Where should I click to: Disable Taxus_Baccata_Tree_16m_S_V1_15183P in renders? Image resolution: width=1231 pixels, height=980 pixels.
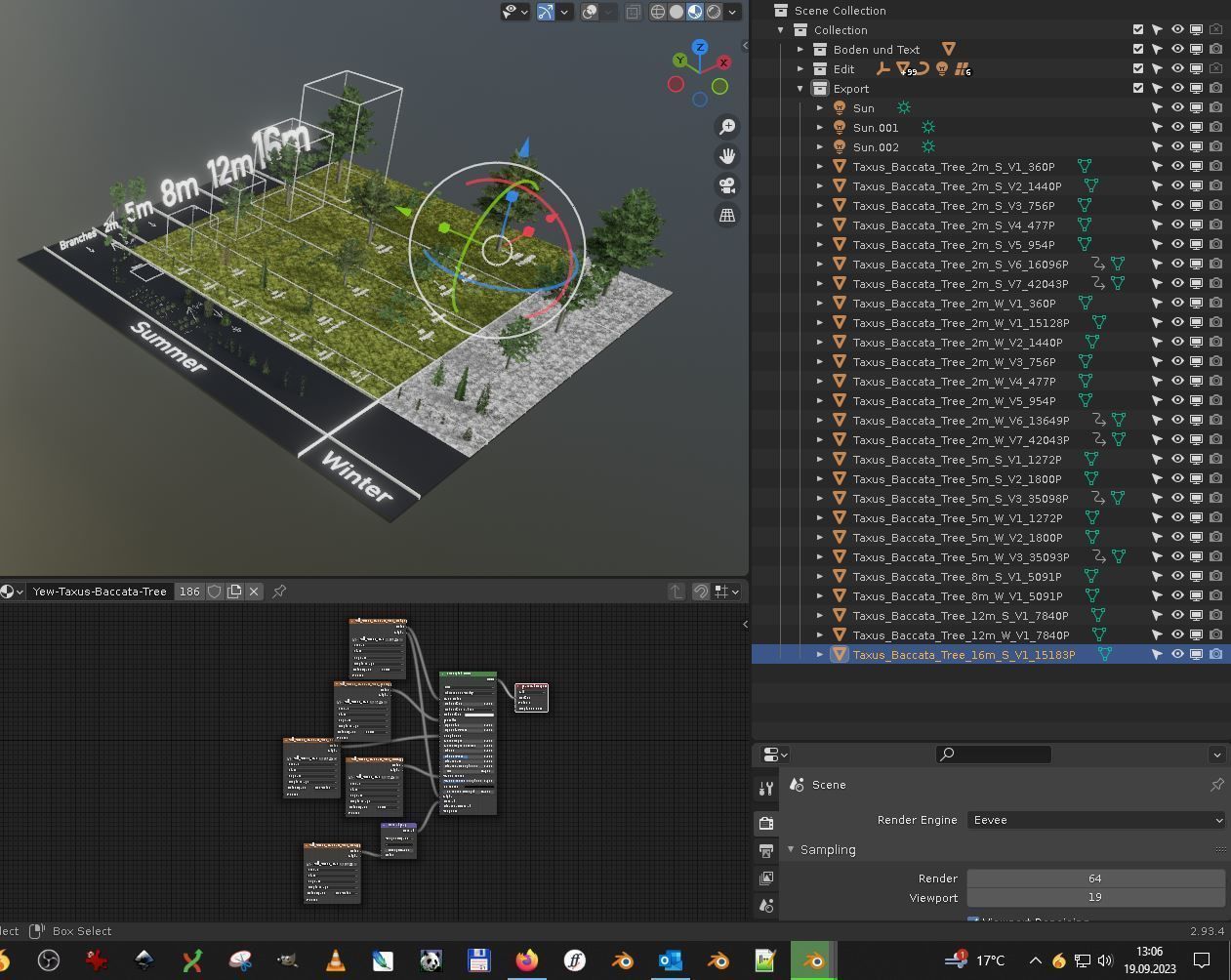[1216, 654]
